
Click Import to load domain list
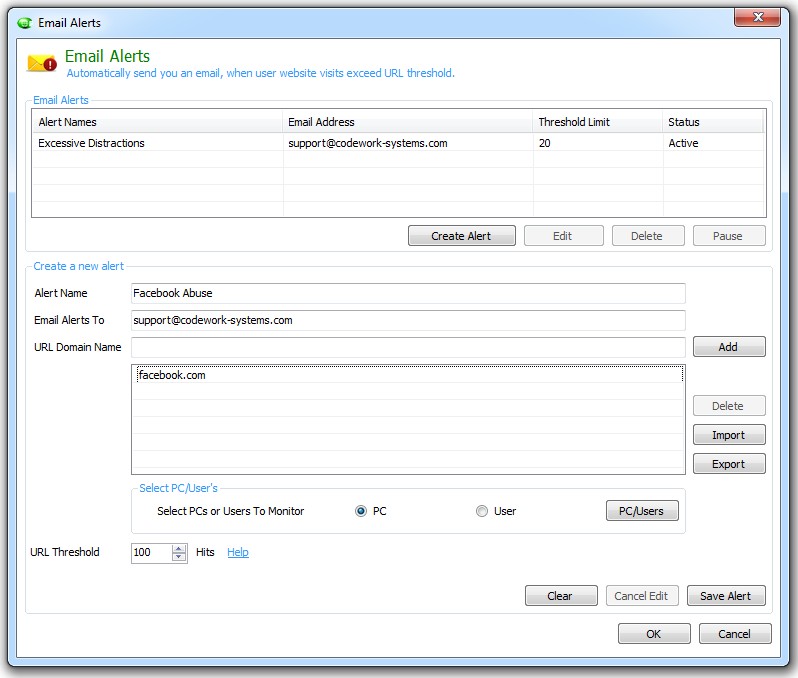click(728, 435)
